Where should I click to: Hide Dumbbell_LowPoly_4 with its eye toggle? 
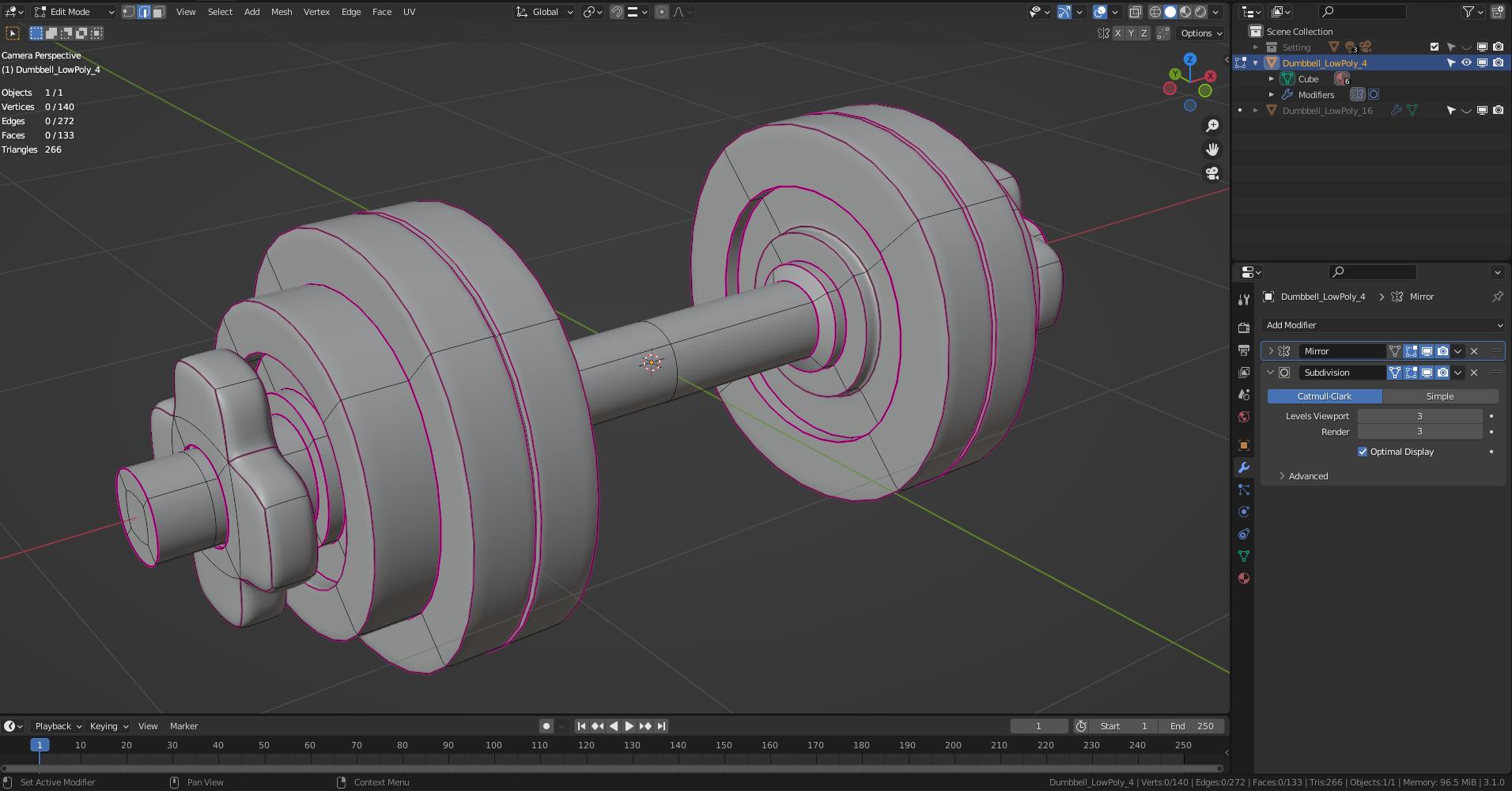tap(1467, 62)
